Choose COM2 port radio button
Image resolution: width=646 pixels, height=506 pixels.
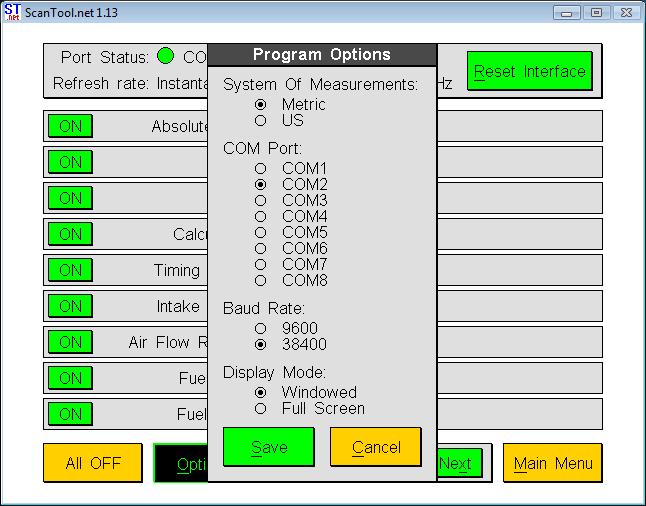[260, 185]
